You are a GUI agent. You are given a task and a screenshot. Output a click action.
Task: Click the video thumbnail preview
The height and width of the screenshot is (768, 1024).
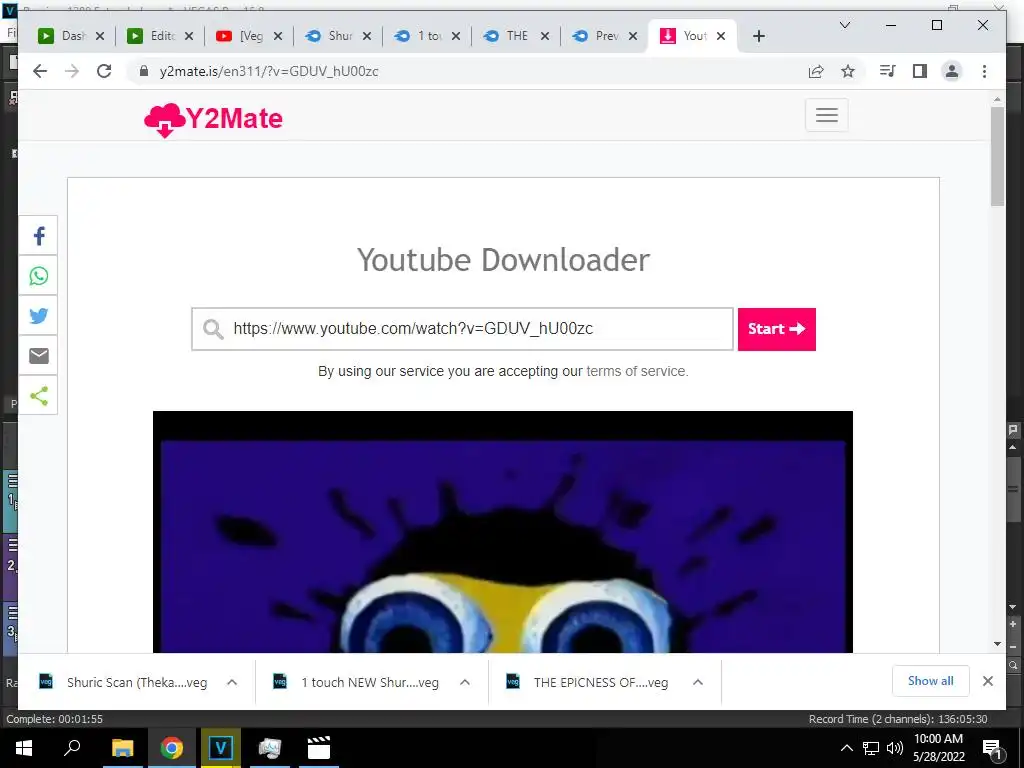(x=503, y=532)
